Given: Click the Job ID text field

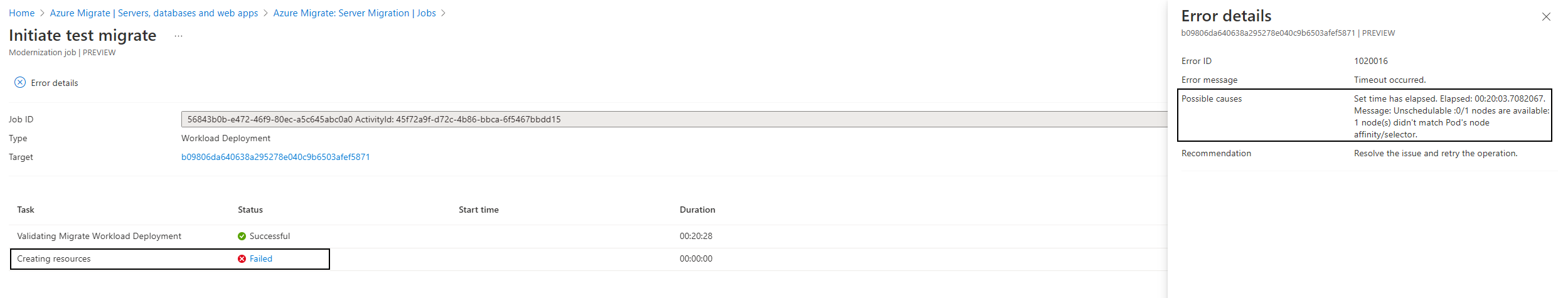Looking at the screenshot, I should [x=674, y=119].
